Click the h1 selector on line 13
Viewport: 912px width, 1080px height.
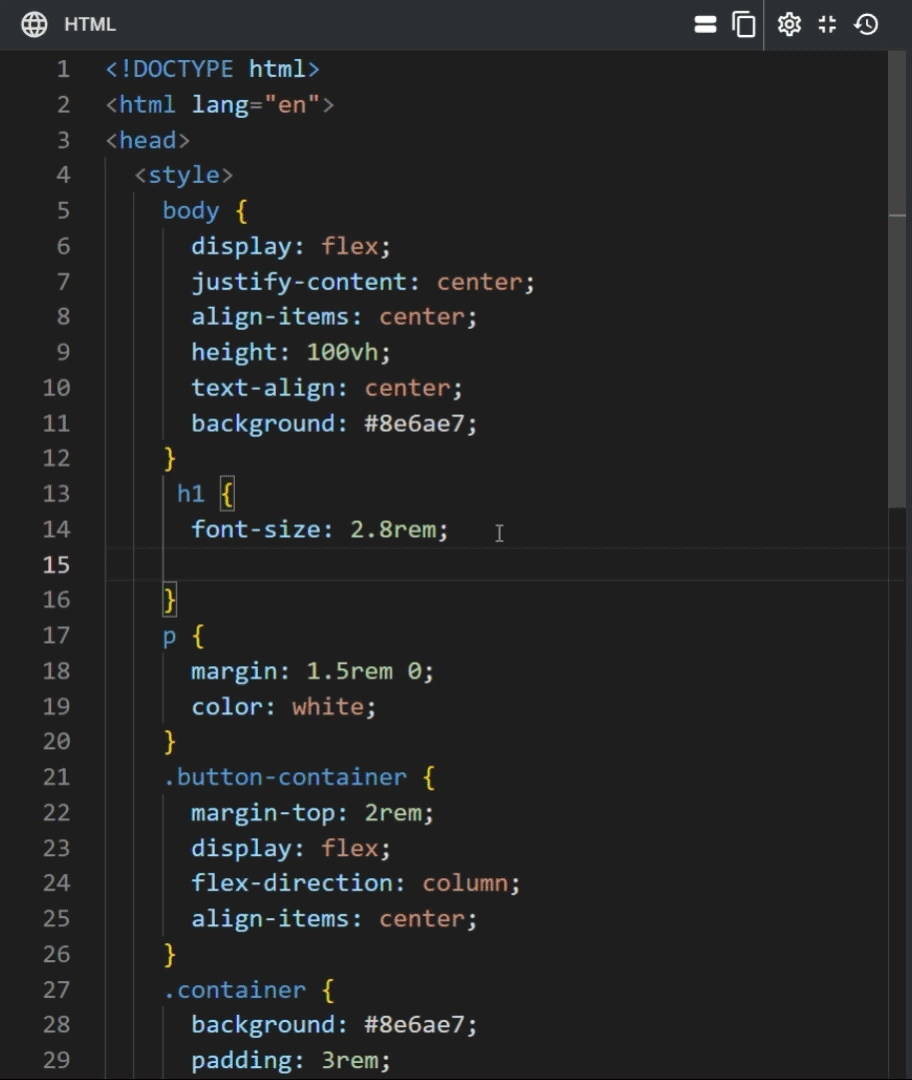[x=191, y=494]
